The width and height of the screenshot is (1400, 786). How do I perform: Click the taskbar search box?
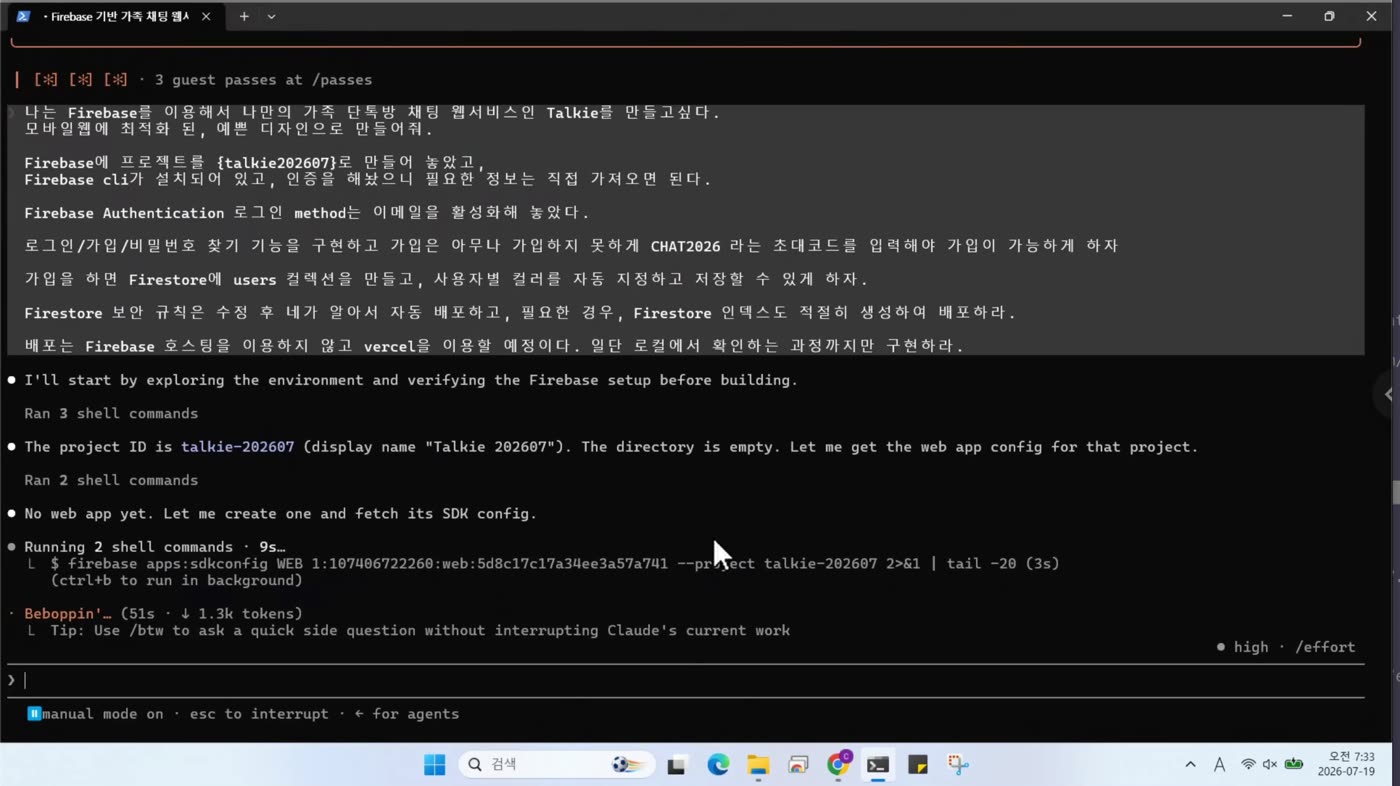pyautogui.click(x=557, y=765)
